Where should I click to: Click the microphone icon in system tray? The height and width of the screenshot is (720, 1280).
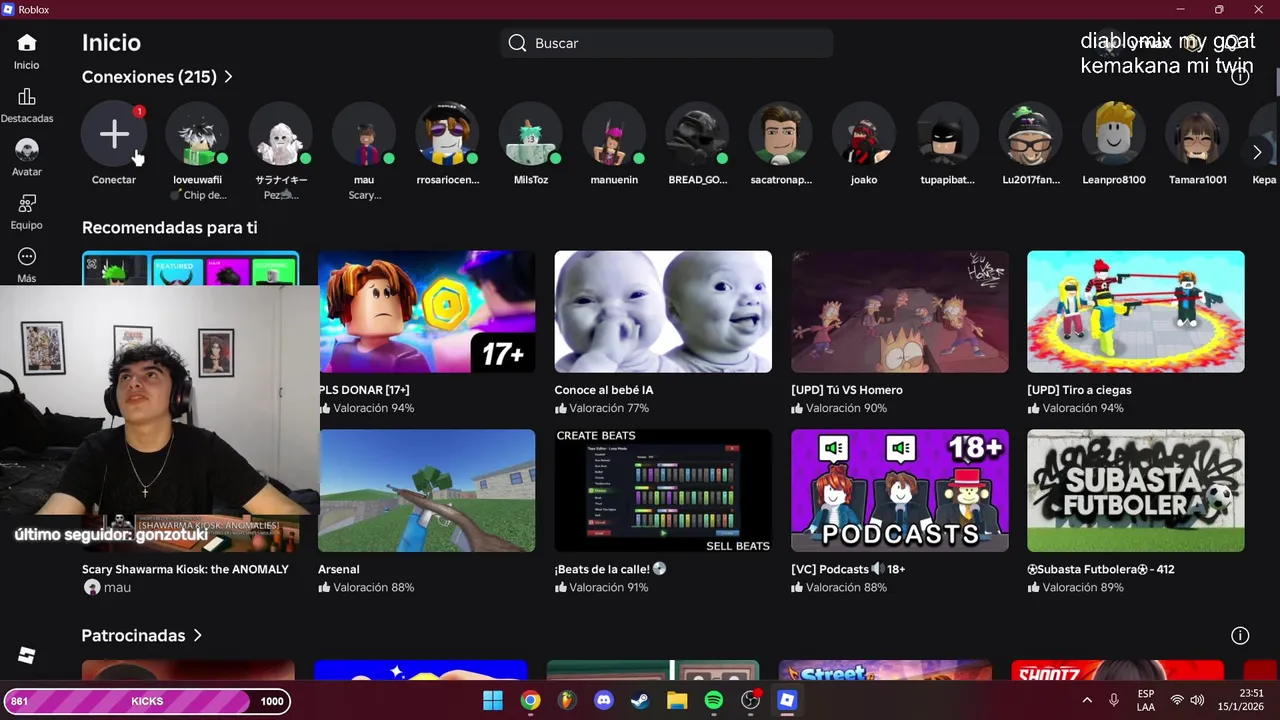coord(1114,701)
